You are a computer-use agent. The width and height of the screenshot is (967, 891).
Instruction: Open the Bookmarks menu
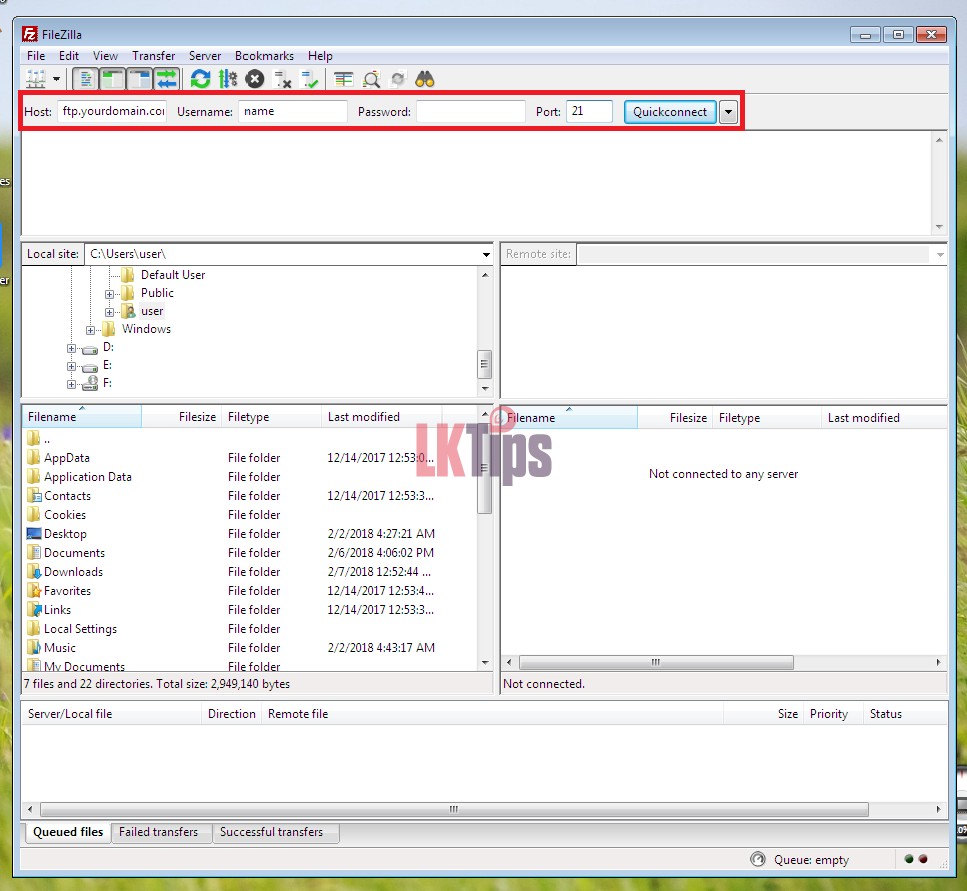click(264, 55)
